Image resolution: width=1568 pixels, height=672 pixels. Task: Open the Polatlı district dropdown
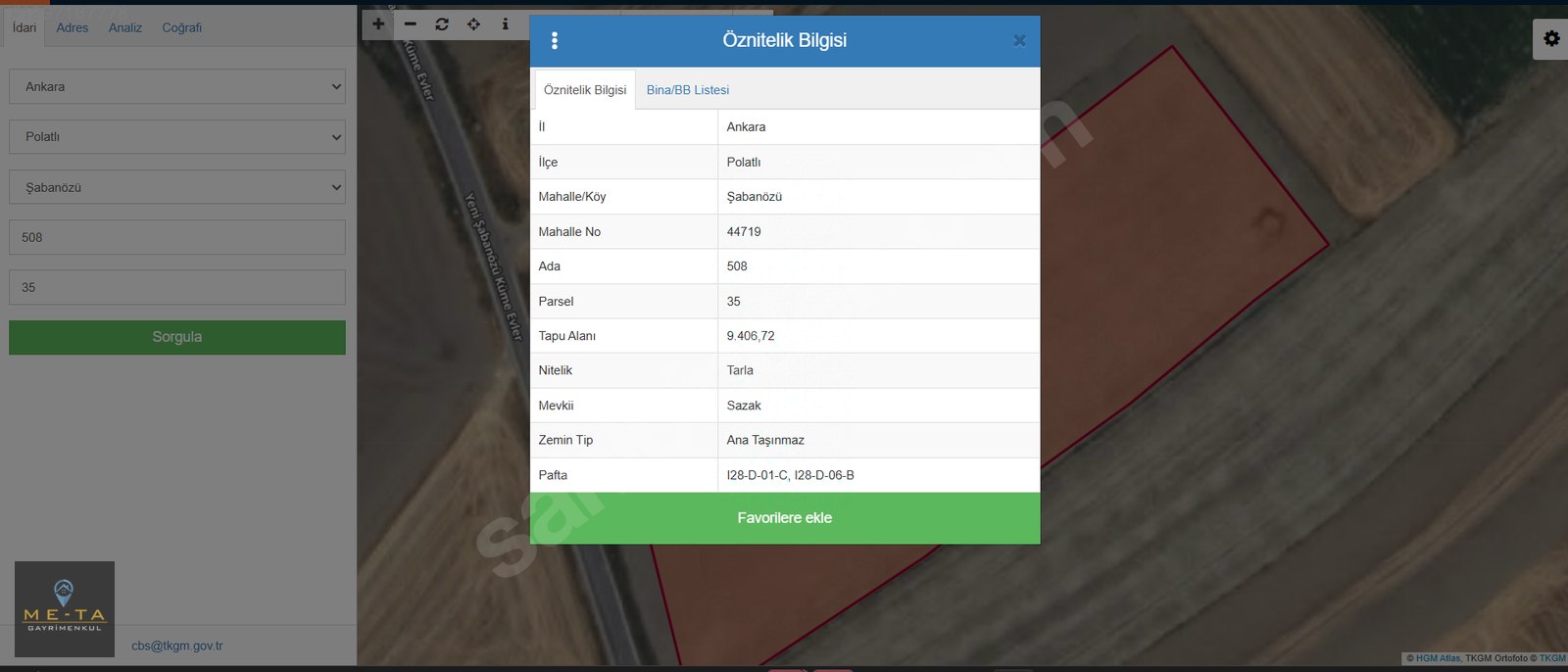177,137
